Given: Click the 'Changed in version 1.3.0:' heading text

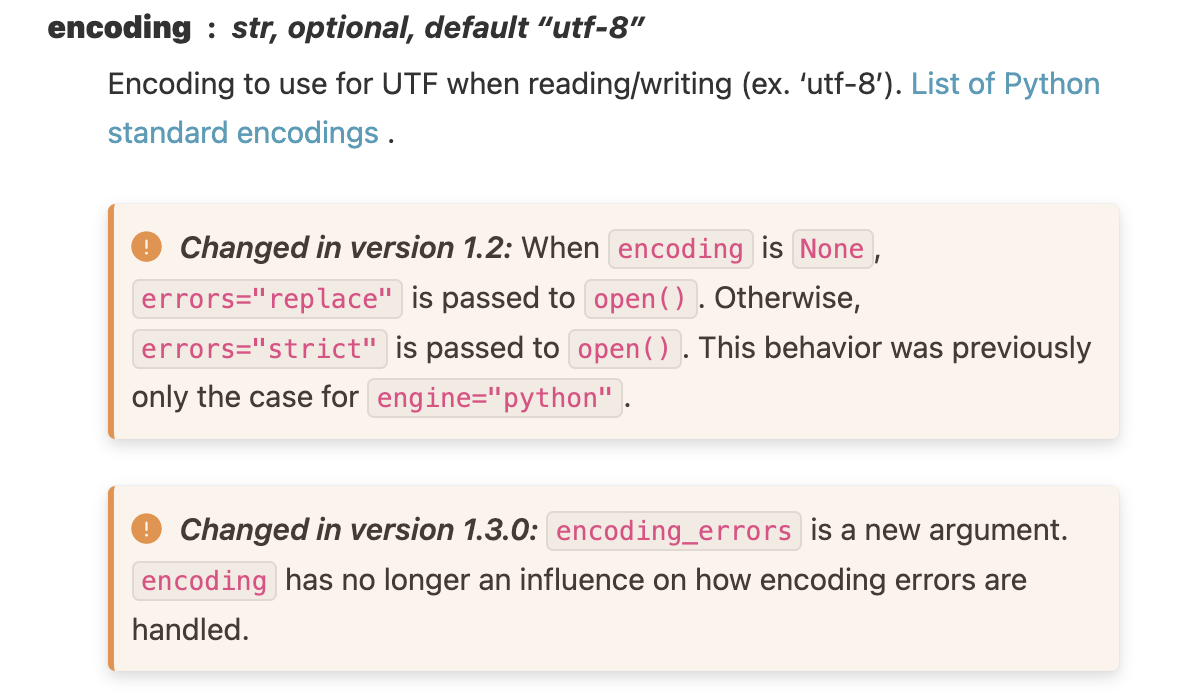Looking at the screenshot, I should [358, 529].
